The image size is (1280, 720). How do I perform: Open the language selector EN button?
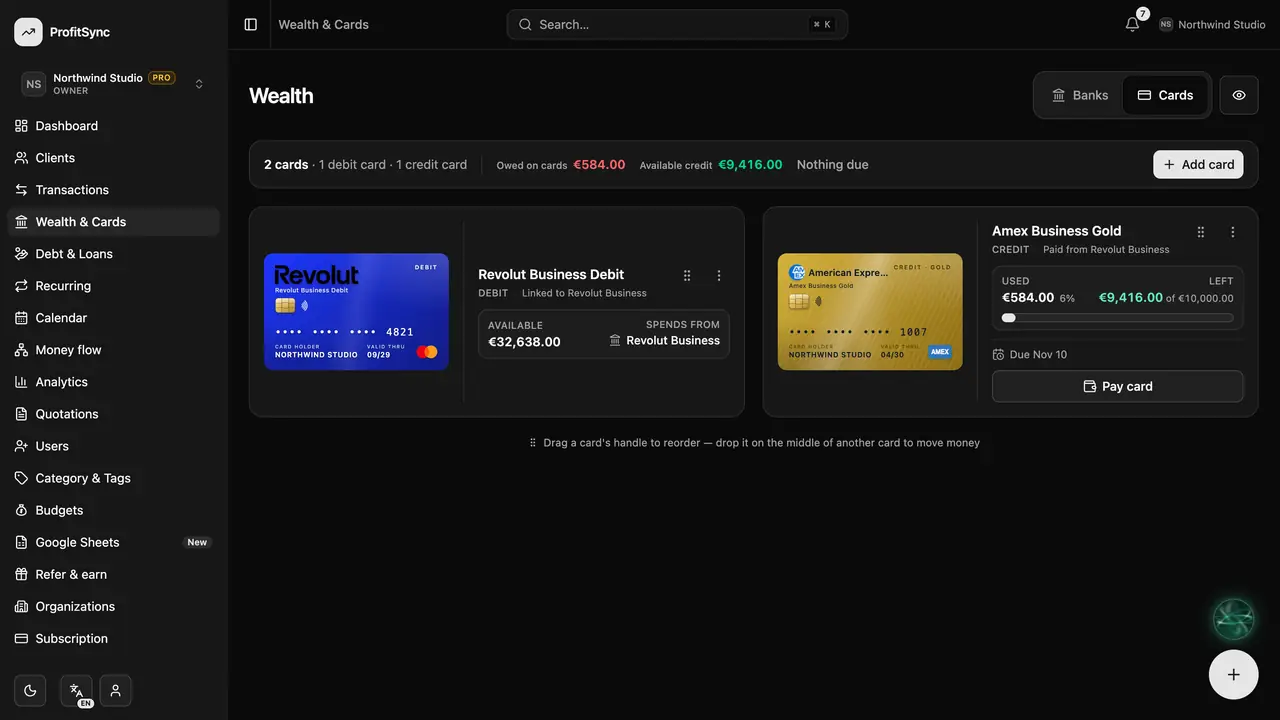pyautogui.click(x=76, y=690)
